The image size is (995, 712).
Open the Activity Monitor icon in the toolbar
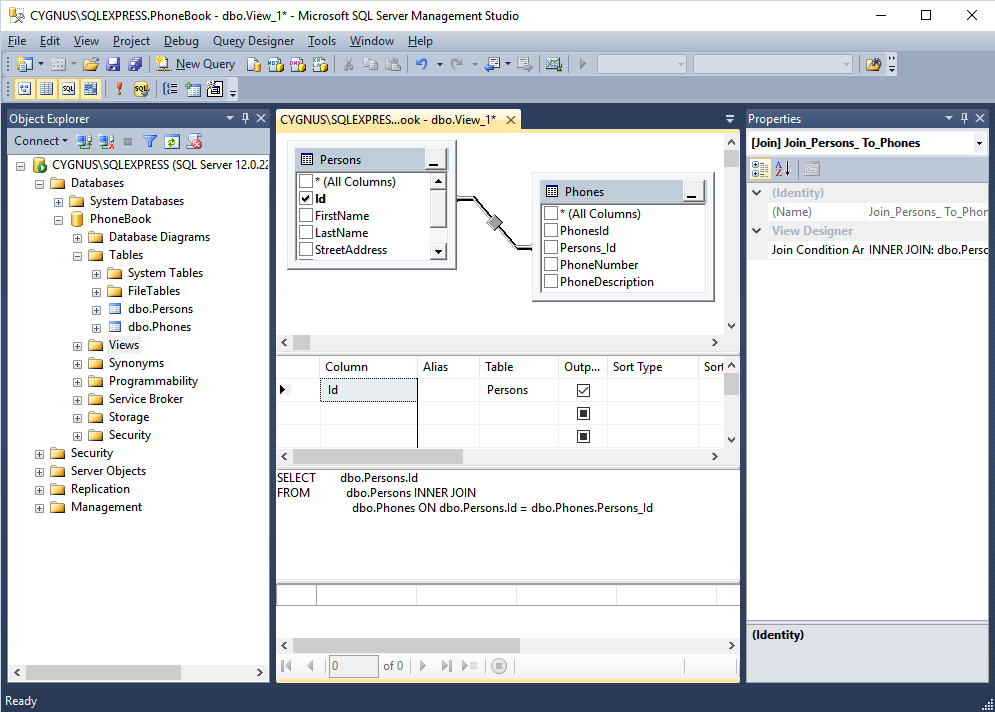pyautogui.click(x=554, y=64)
